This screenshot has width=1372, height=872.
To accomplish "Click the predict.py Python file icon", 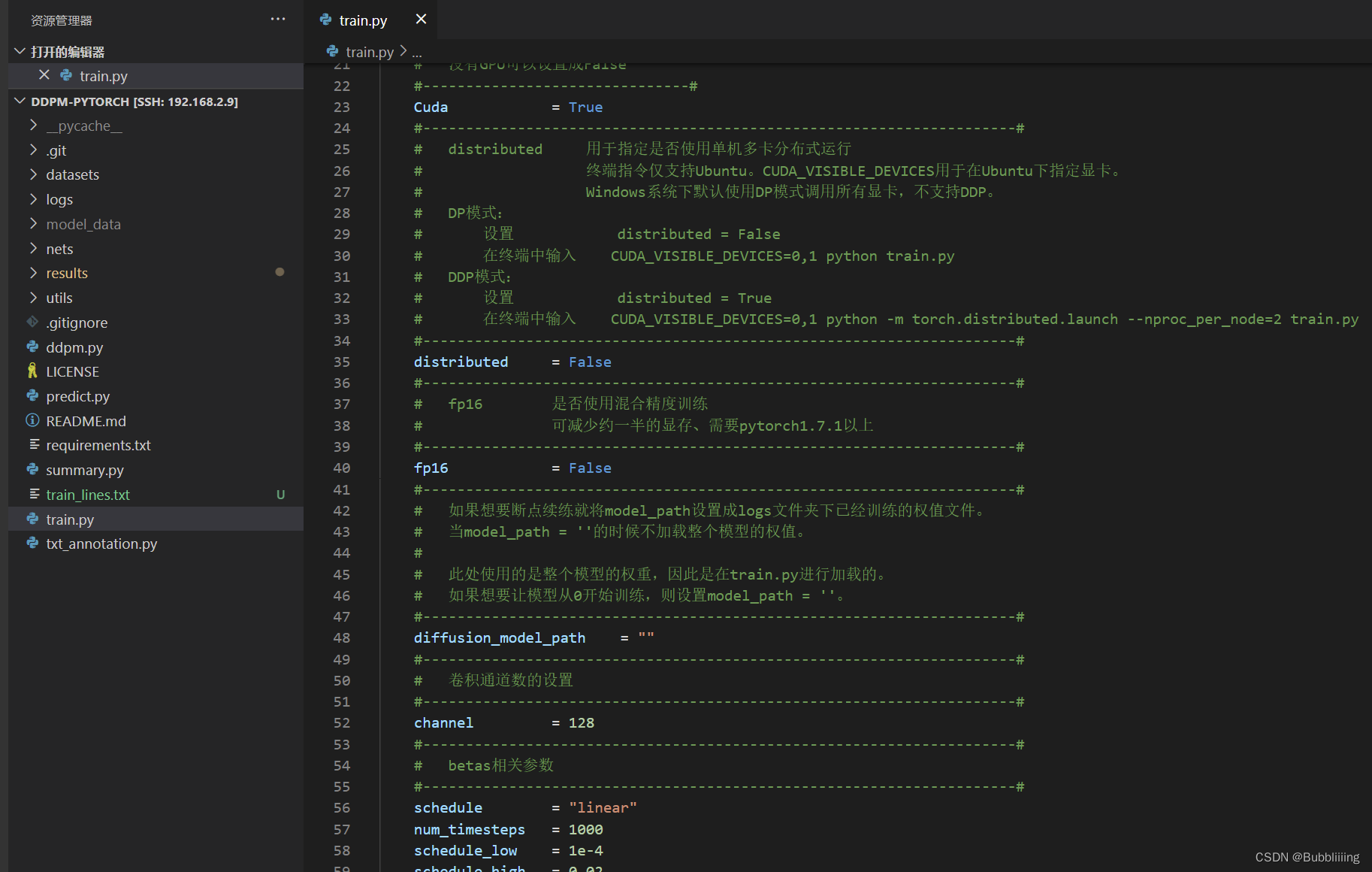I will 32,396.
